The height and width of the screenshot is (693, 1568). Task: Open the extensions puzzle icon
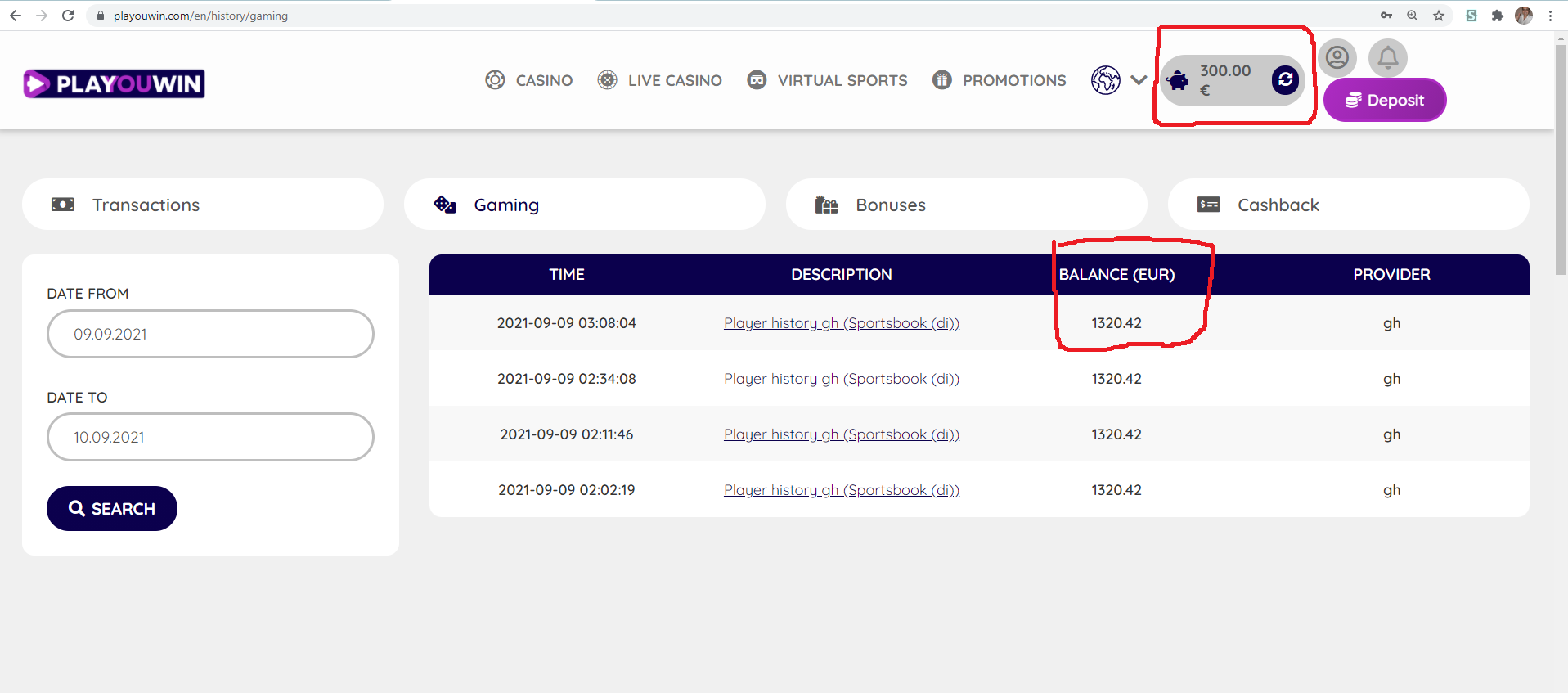1498,16
